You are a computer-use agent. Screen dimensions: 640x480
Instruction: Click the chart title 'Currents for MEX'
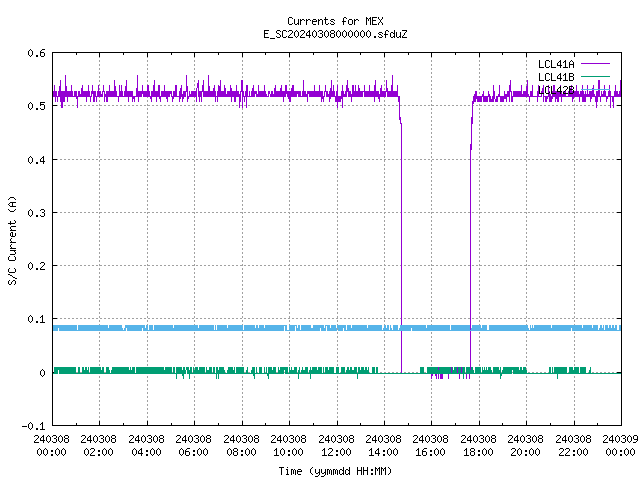[335, 21]
